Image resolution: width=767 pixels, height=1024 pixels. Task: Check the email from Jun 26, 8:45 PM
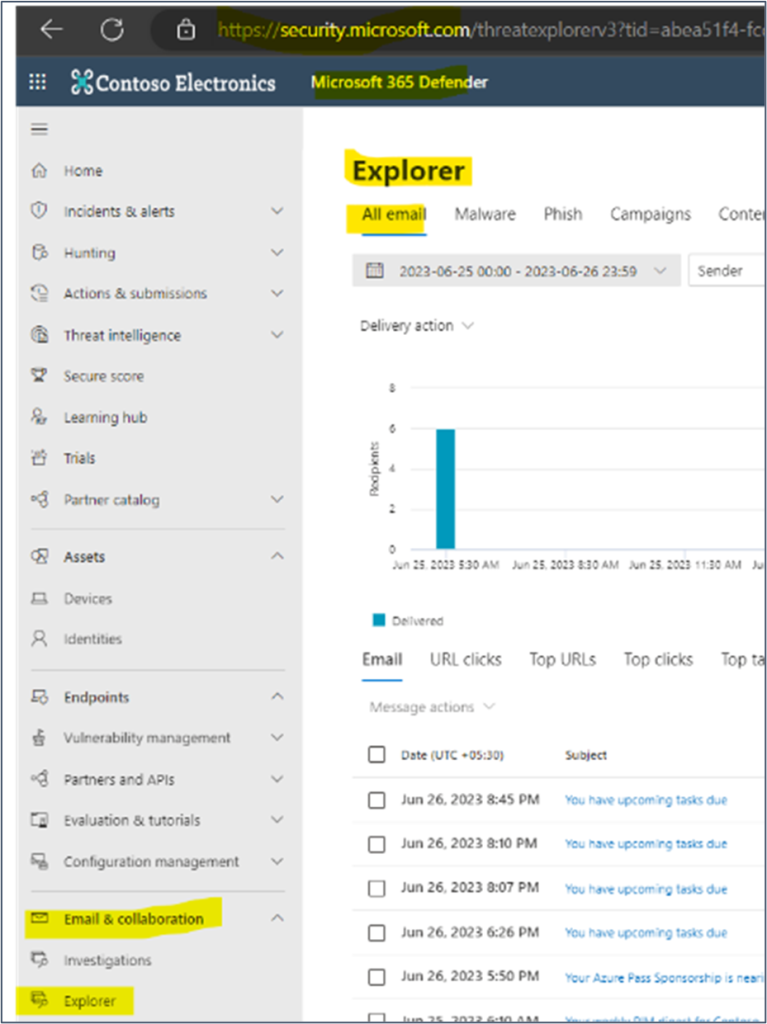[x=377, y=800]
